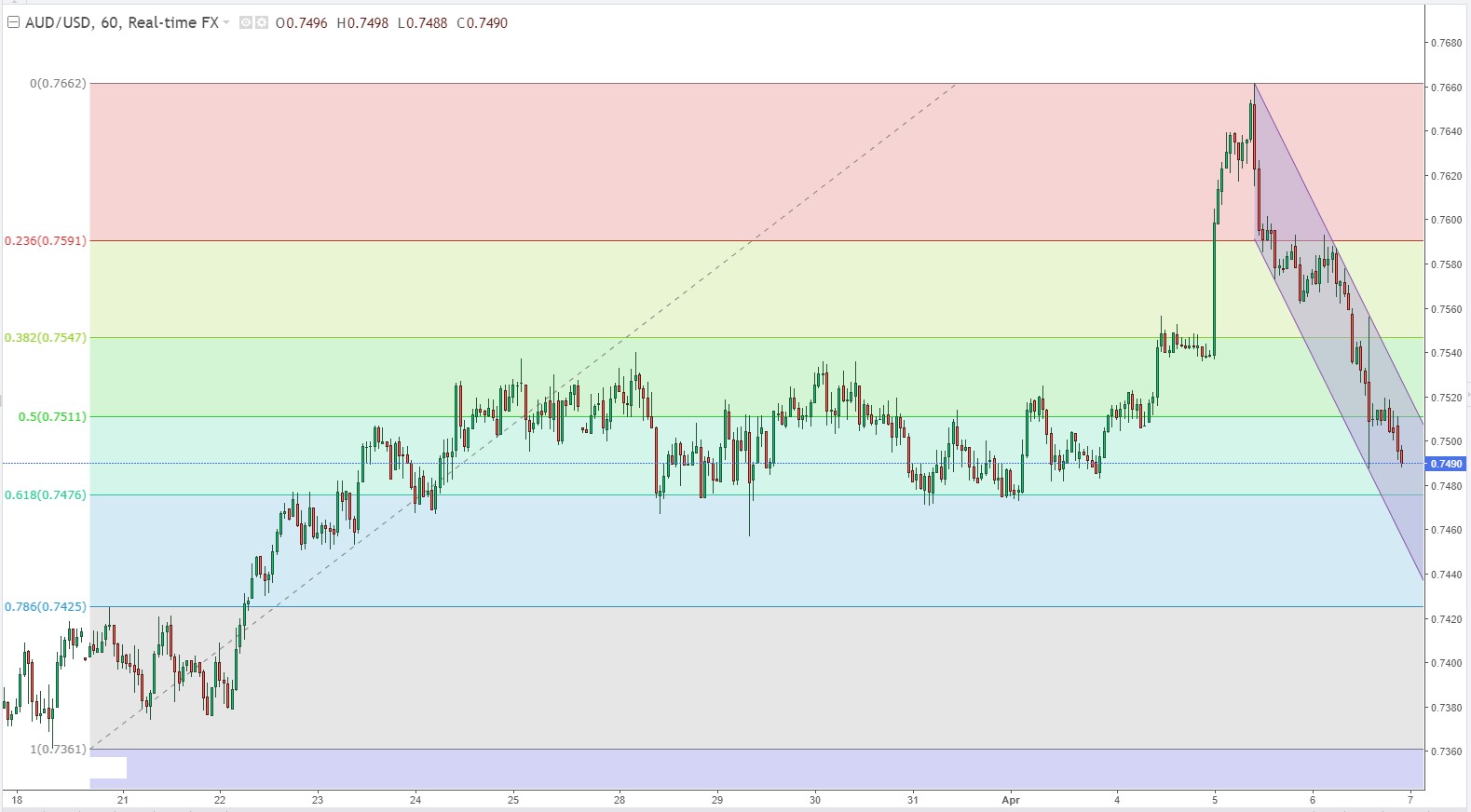Select the purple descending channel drawing
The image size is (1471, 812).
[1339, 331]
